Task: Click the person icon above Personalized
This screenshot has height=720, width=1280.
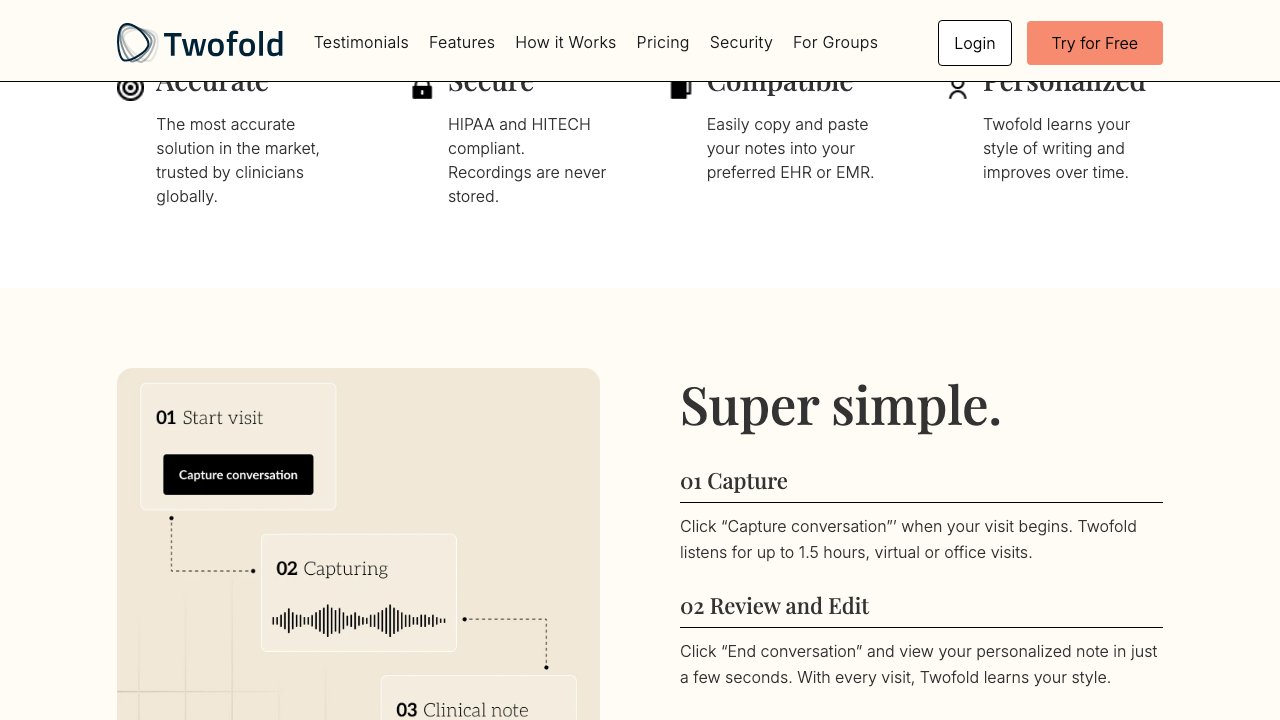Action: tap(957, 88)
